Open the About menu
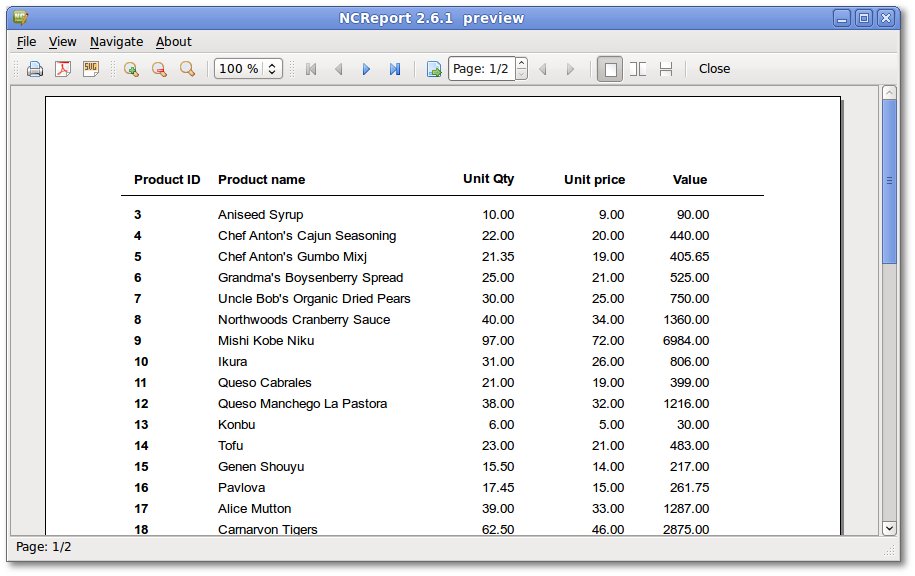 point(173,42)
